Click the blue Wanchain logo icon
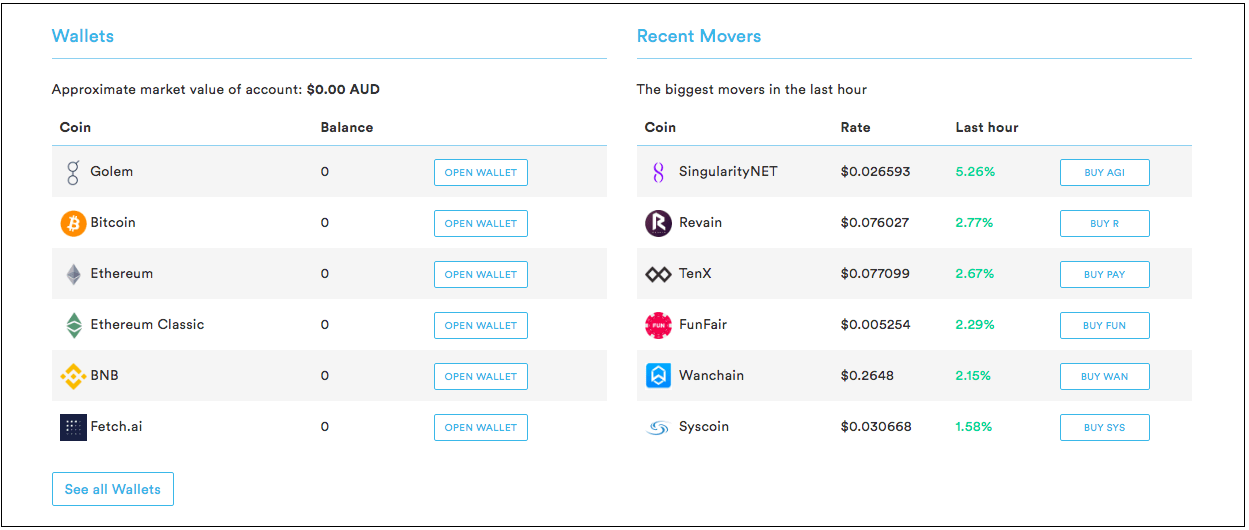Viewport: 1249px width, 530px height. [x=658, y=376]
